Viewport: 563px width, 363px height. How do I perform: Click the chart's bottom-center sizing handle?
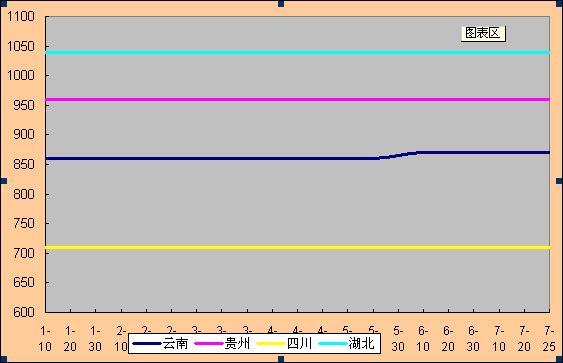pos(281,359)
